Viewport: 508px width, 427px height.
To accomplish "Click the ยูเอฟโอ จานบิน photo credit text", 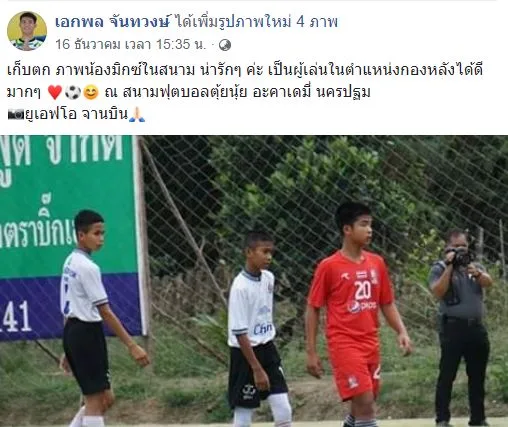I will (x=77, y=115).
